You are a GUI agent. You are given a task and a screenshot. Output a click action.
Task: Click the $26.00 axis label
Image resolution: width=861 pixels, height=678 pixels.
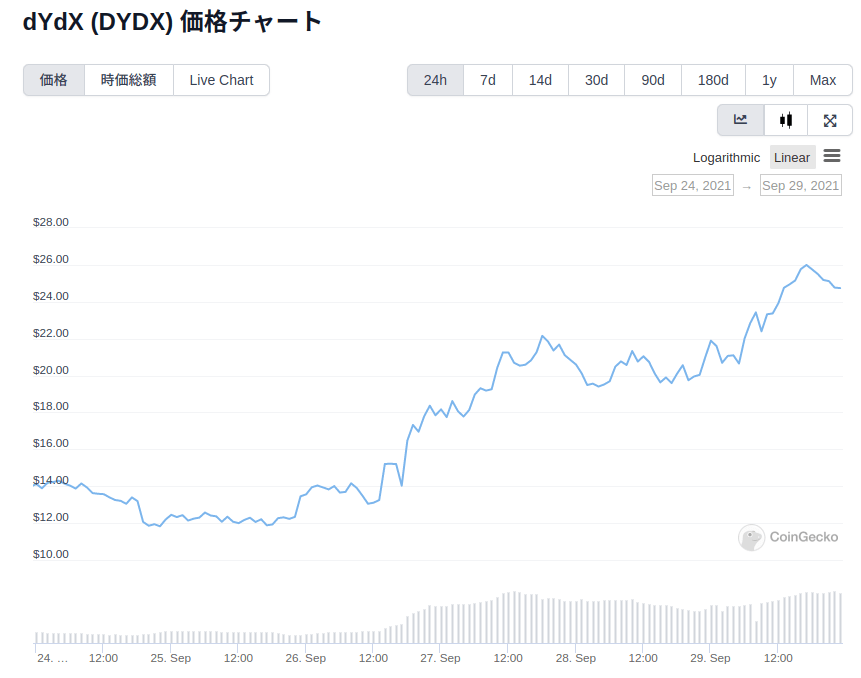[x=51, y=259]
